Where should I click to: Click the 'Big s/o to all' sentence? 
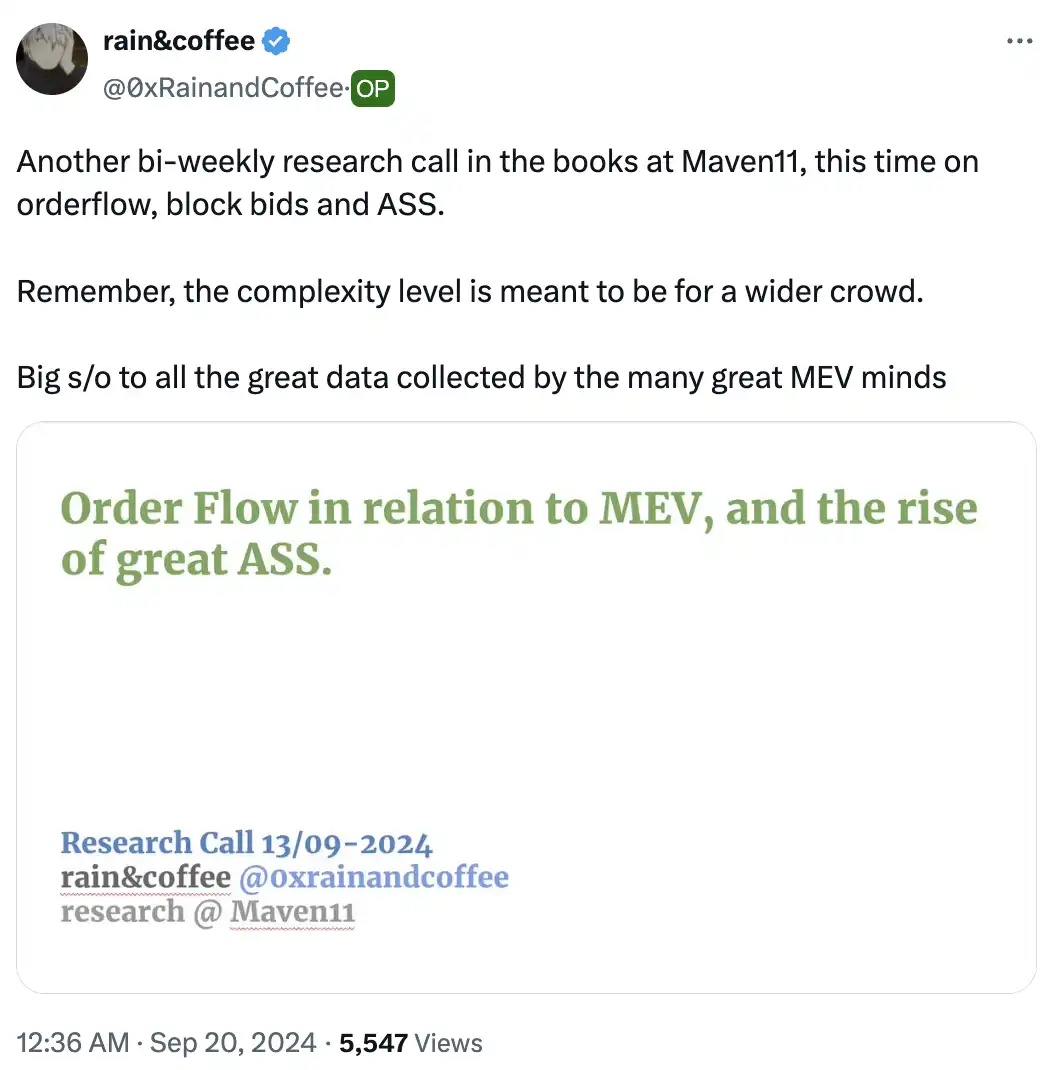tap(481, 377)
